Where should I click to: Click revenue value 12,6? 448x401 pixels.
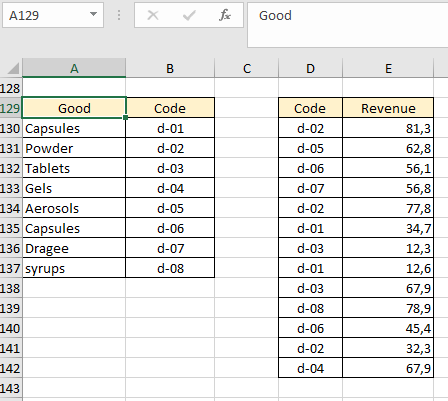pyautogui.click(x=388, y=268)
